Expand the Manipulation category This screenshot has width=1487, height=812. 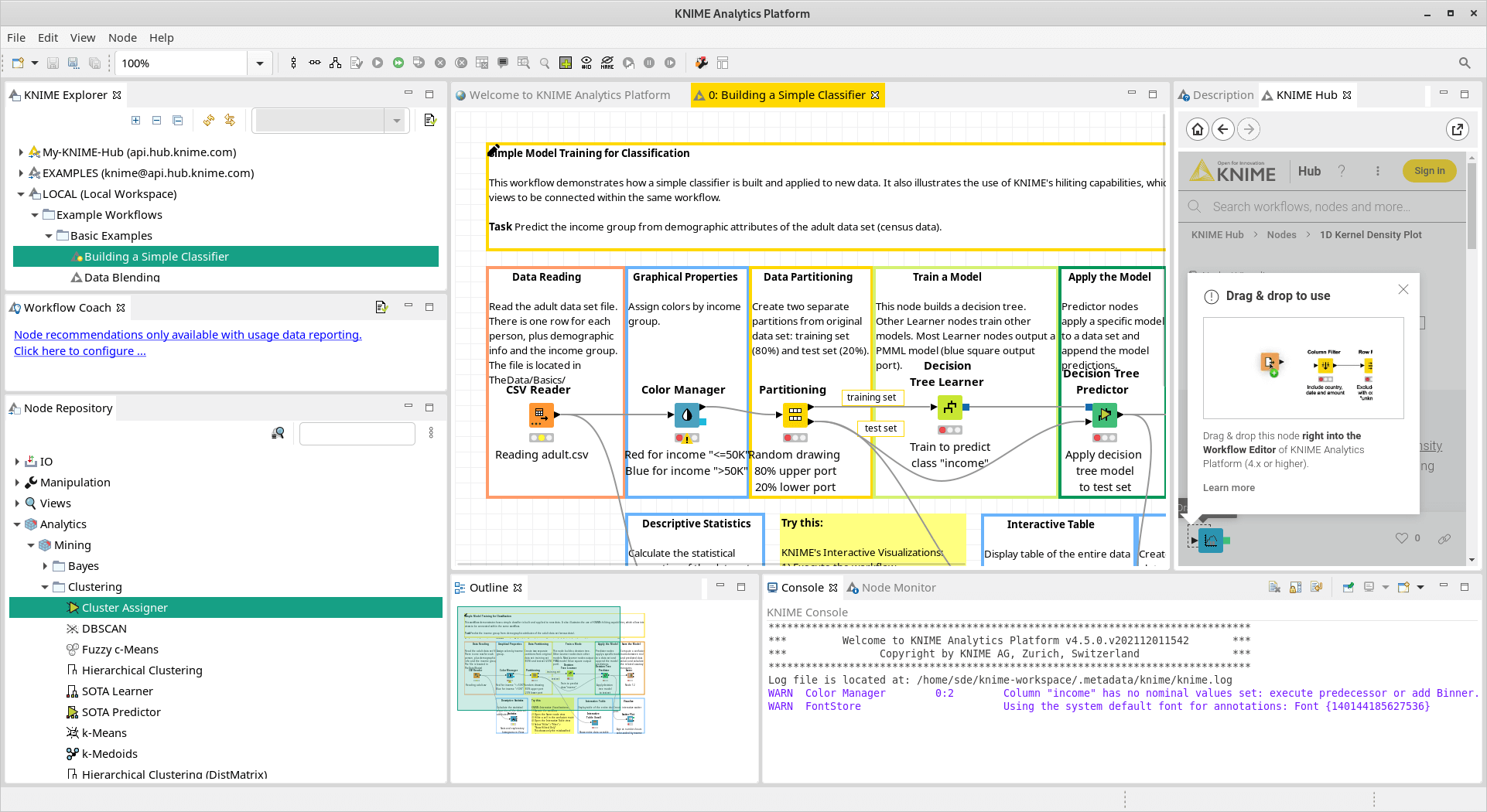(17, 483)
